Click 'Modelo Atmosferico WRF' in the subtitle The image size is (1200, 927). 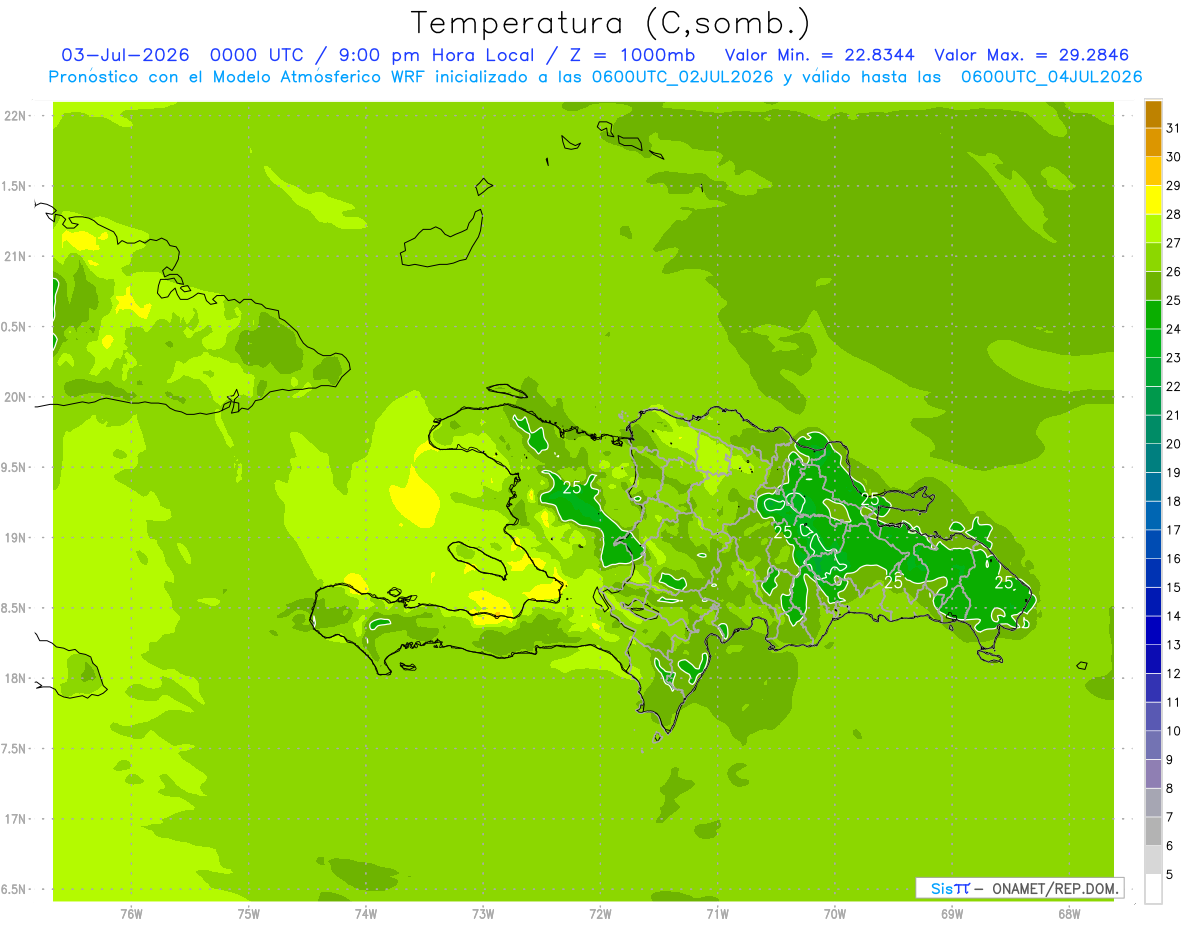point(288,77)
